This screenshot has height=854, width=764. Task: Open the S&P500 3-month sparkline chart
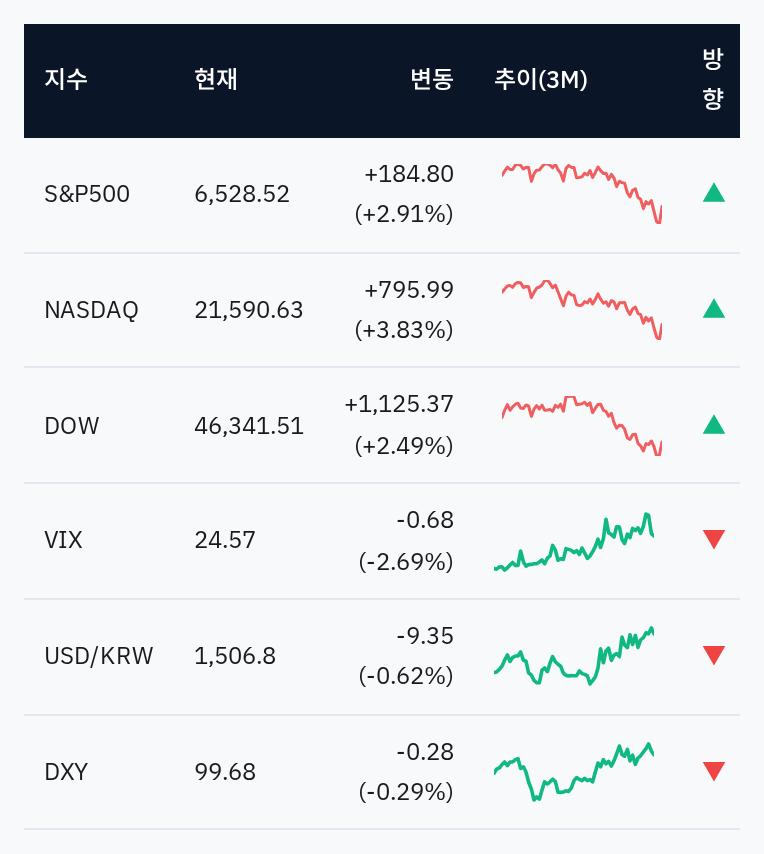582,193
